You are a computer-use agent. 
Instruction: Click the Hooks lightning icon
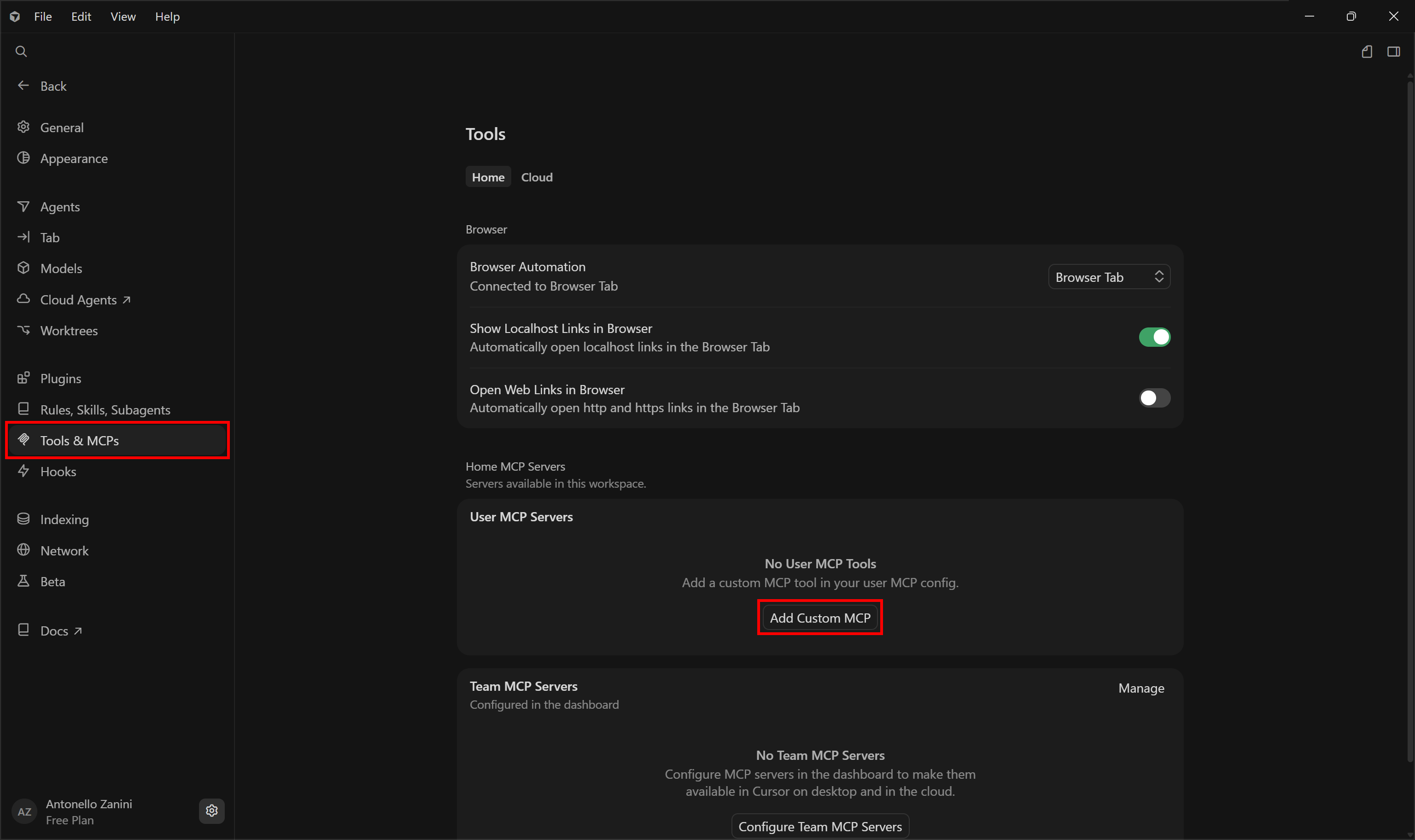(23, 471)
